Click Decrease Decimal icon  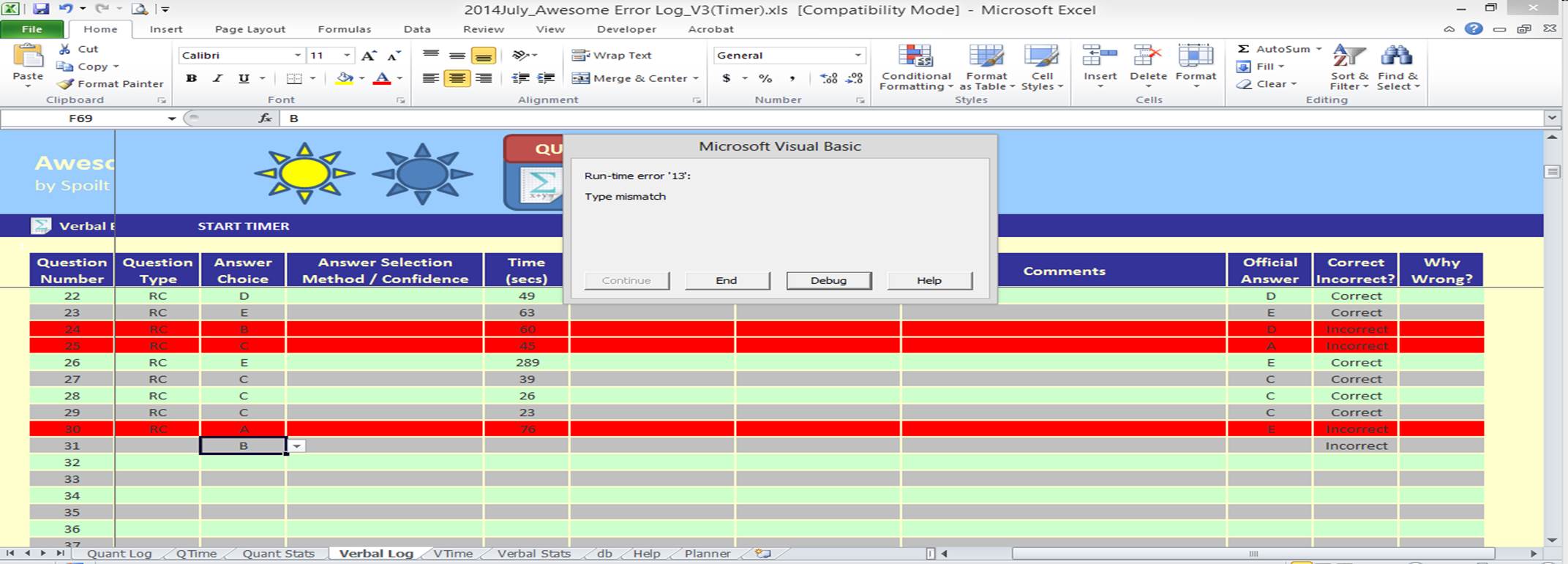tap(854, 78)
